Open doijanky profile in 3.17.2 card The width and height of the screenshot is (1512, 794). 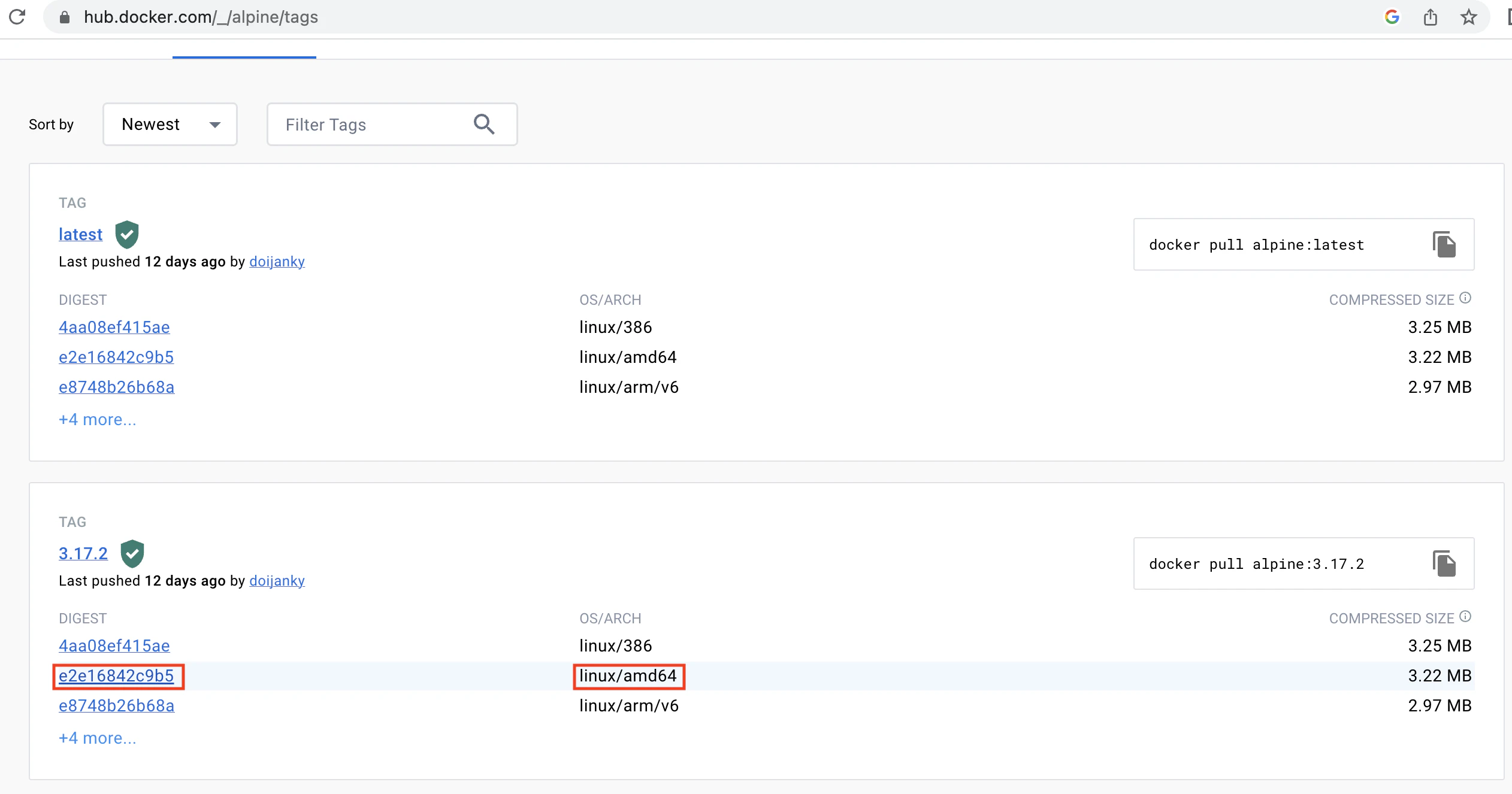277,581
